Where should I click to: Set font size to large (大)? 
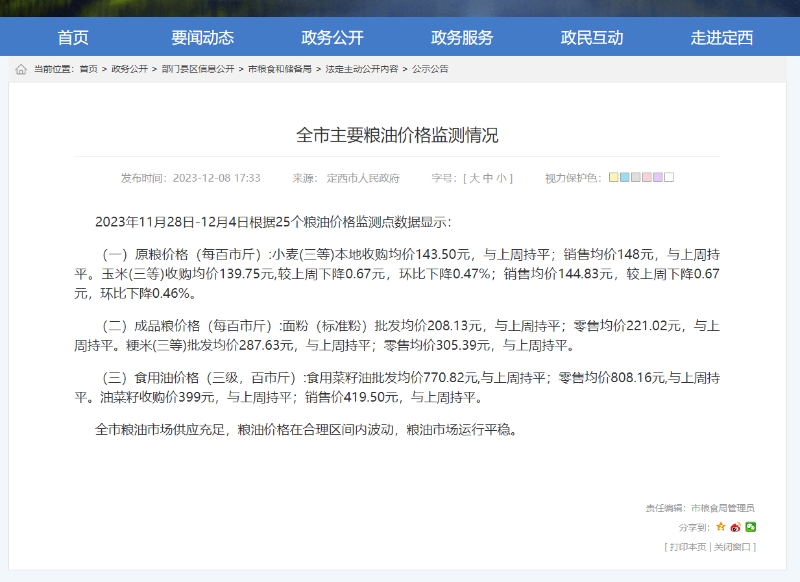[474, 178]
